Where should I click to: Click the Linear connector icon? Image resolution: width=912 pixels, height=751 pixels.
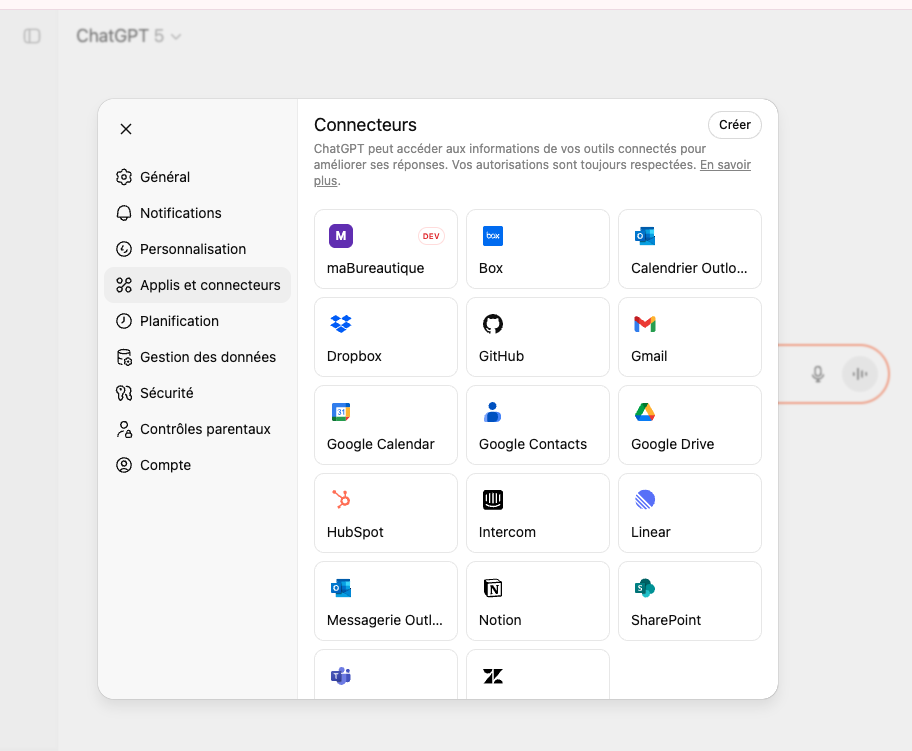tap(645, 500)
